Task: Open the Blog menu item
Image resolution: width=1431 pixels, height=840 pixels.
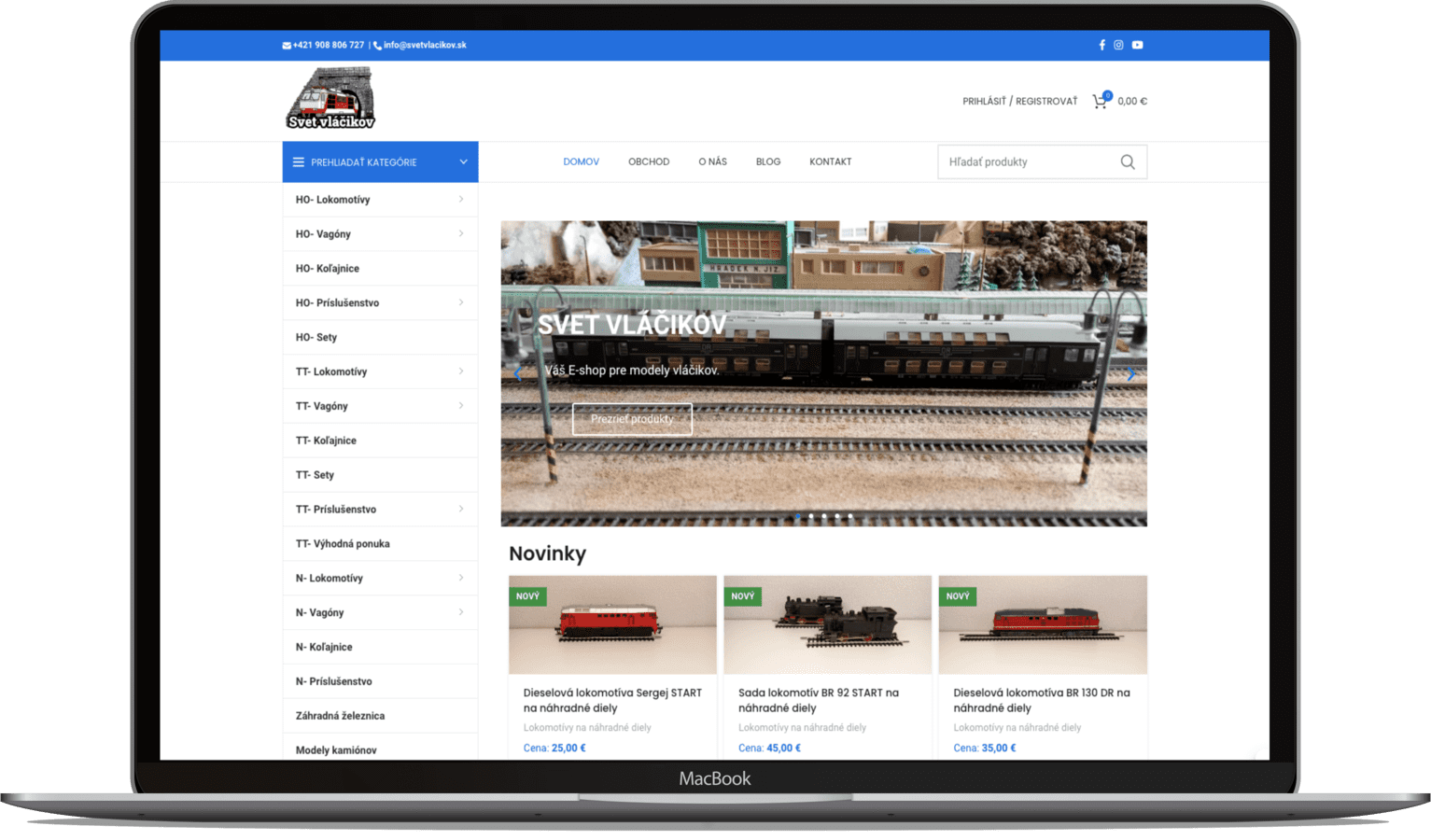Action: pos(768,162)
